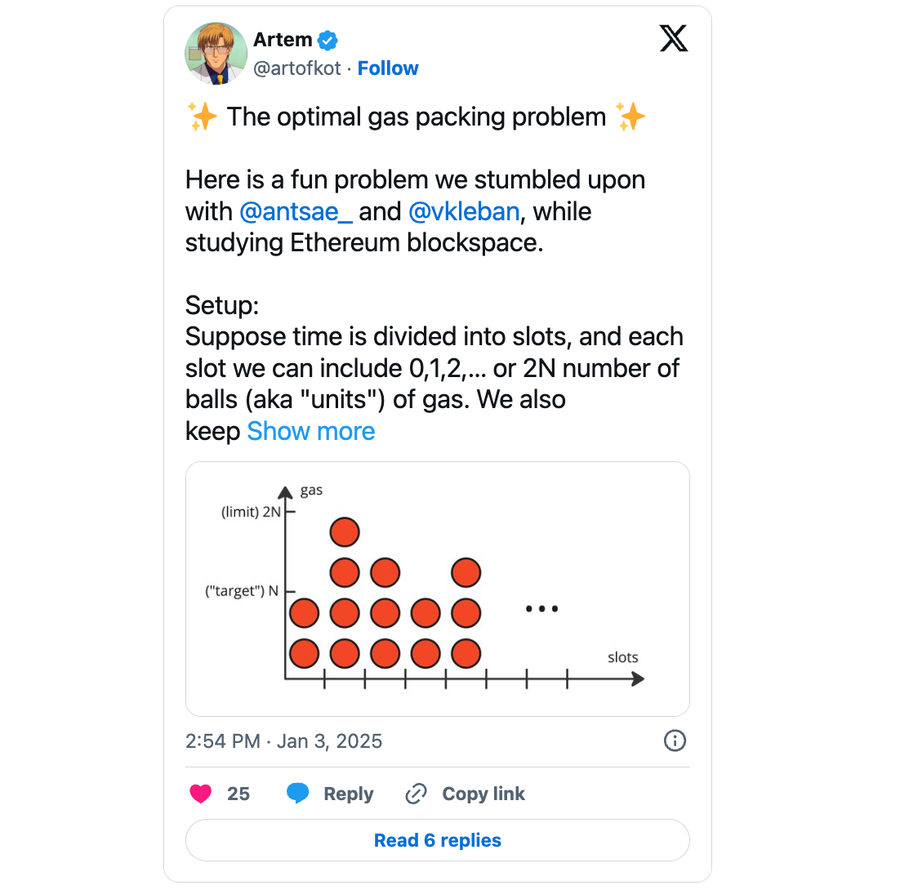Image resolution: width=900 pixels, height=893 pixels.
Task: Click the 25 likes count
Action: tap(238, 794)
